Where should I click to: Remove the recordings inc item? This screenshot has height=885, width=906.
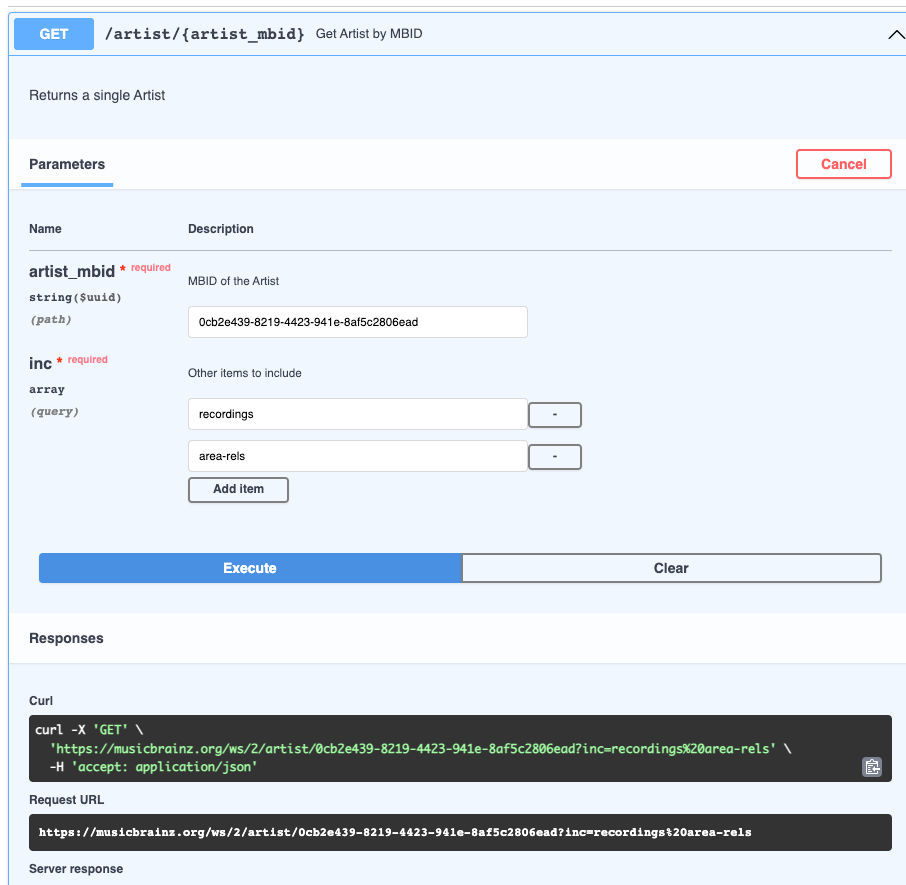pos(555,415)
